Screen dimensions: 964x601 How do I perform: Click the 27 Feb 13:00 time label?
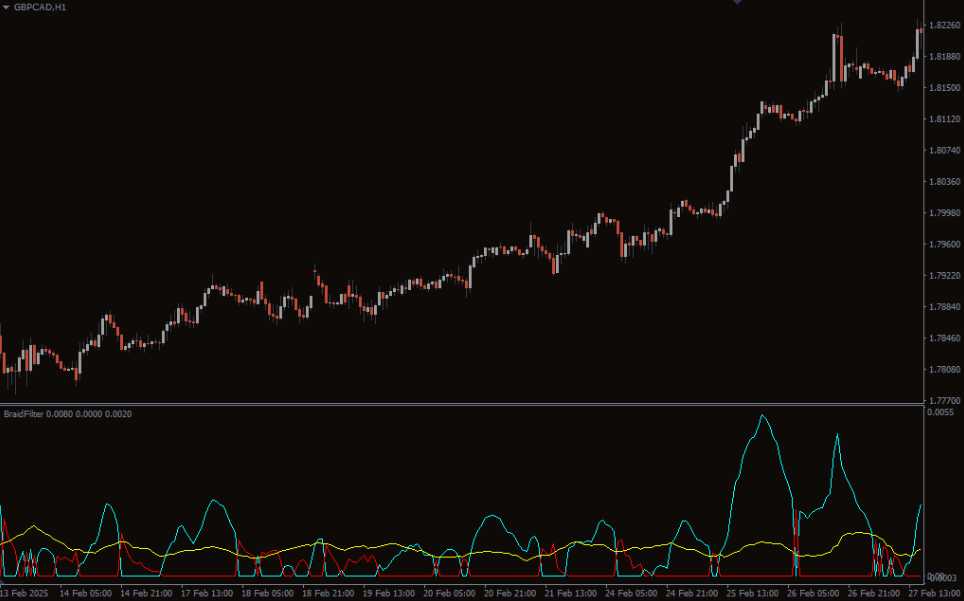pos(934,592)
